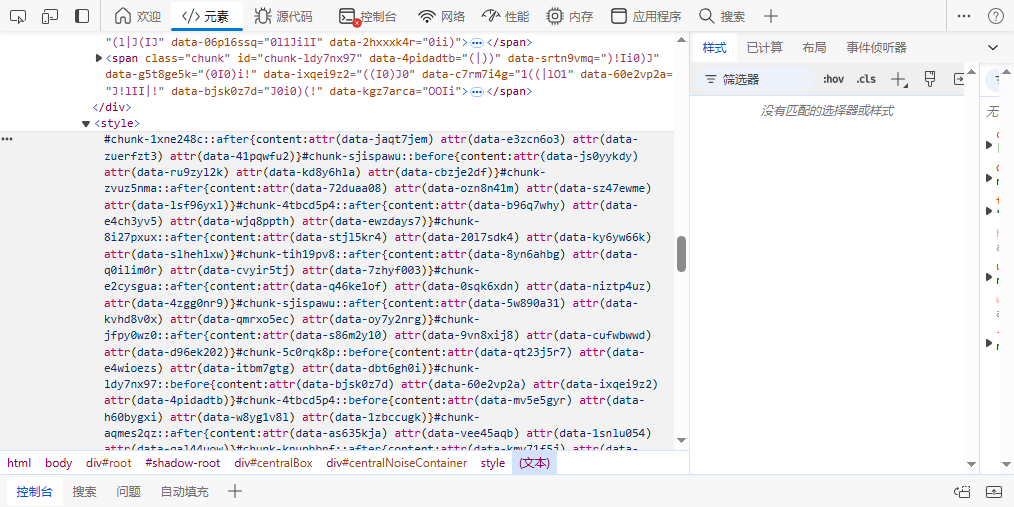The image size is (1014, 507).
Task: Activate the inspect element picker icon
Action: 19,16
